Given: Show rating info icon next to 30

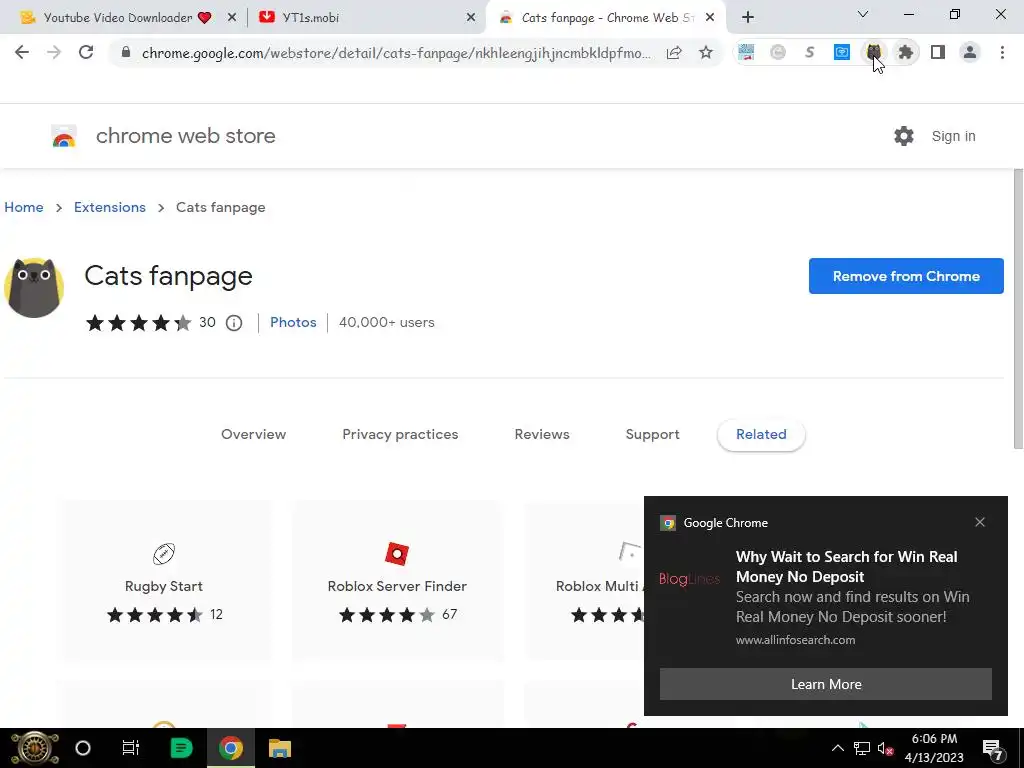Looking at the screenshot, I should 234,323.
